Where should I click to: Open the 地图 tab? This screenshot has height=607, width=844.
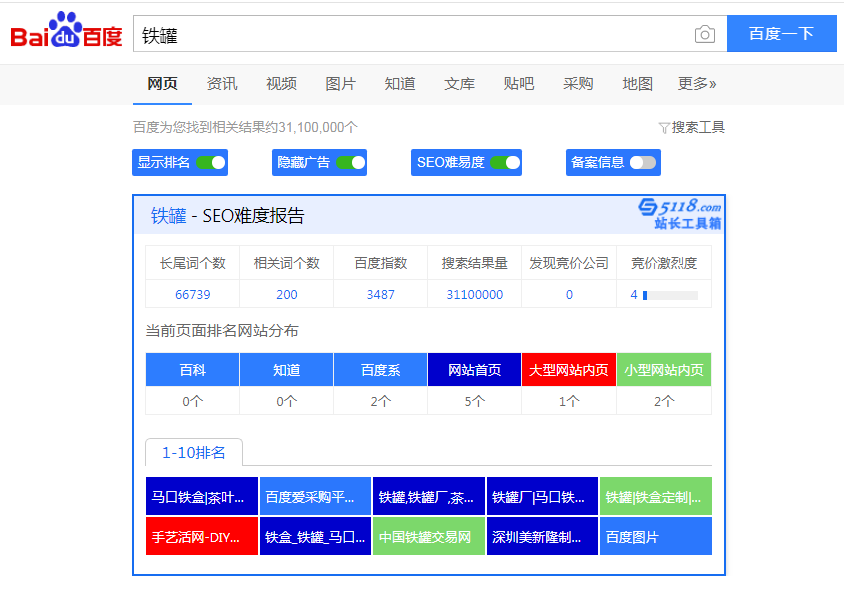coord(638,84)
